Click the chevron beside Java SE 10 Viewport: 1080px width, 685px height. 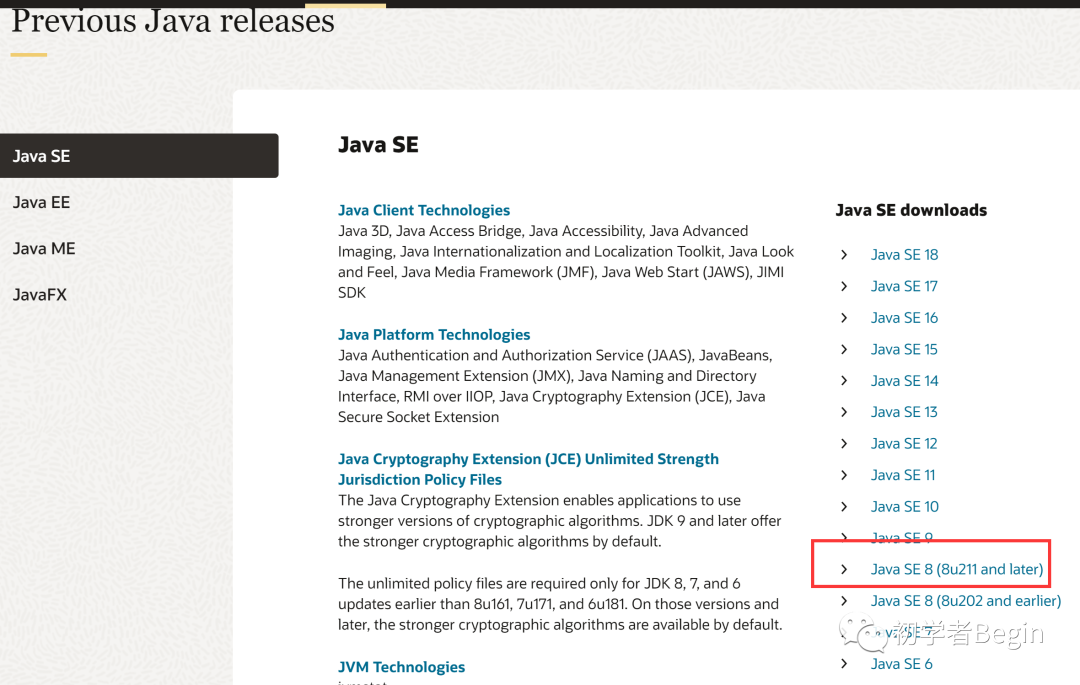pos(844,507)
